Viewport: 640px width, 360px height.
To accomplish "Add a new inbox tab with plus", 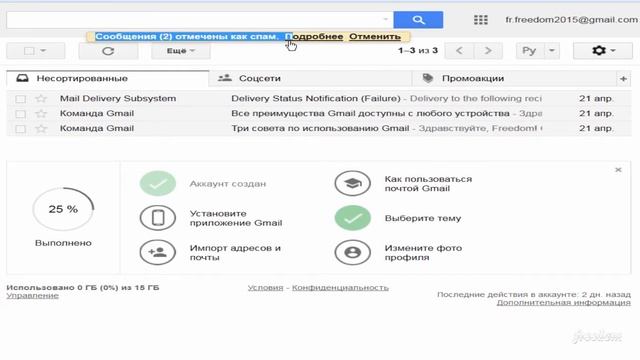I will pyautogui.click(x=623, y=79).
